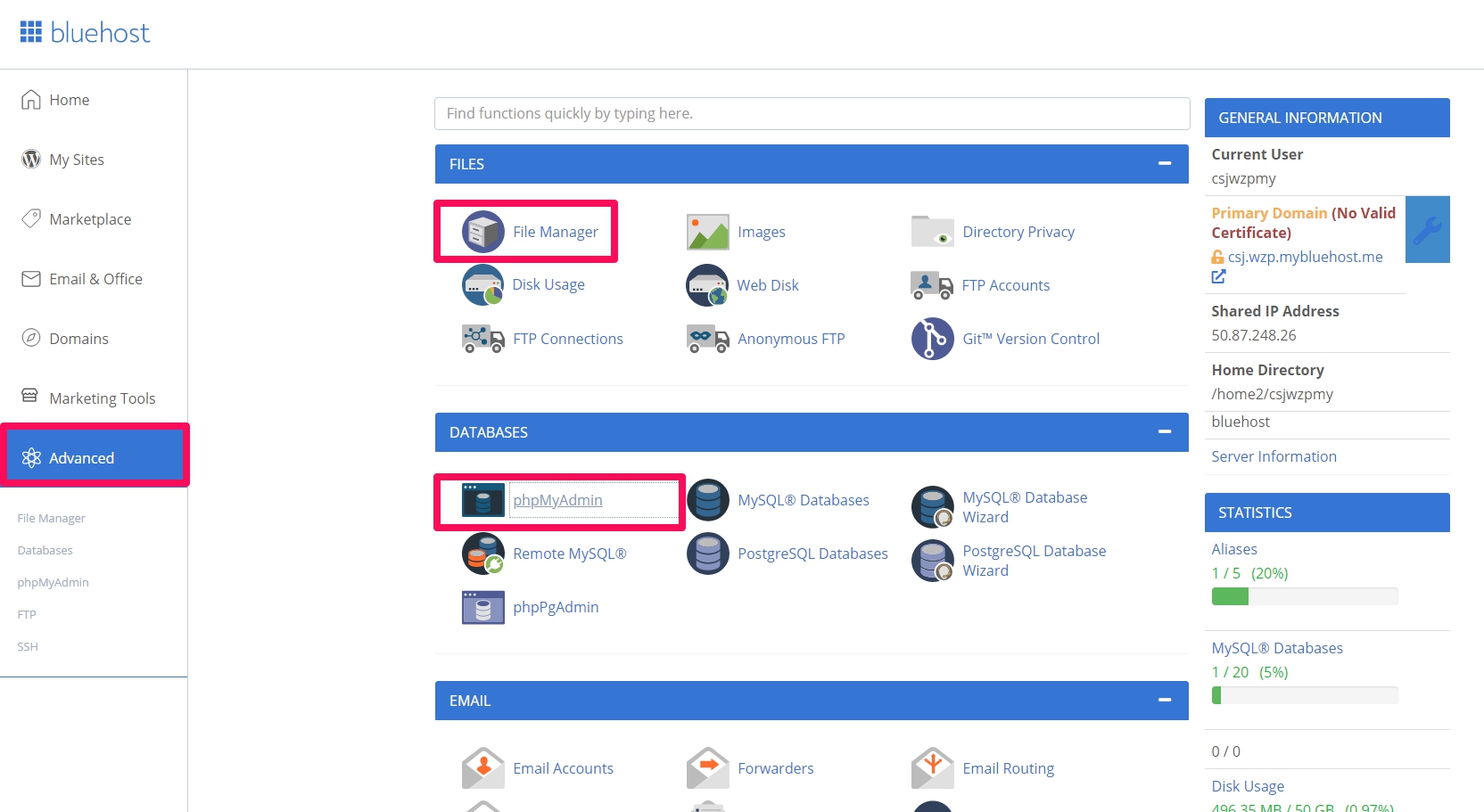Select the Advanced sidebar item
Screen dimensions: 1484x812
tap(94, 458)
